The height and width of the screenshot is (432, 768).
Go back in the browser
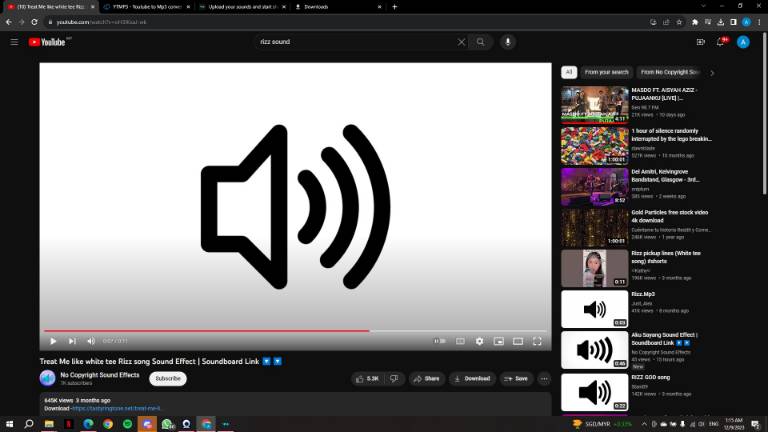click(9, 22)
